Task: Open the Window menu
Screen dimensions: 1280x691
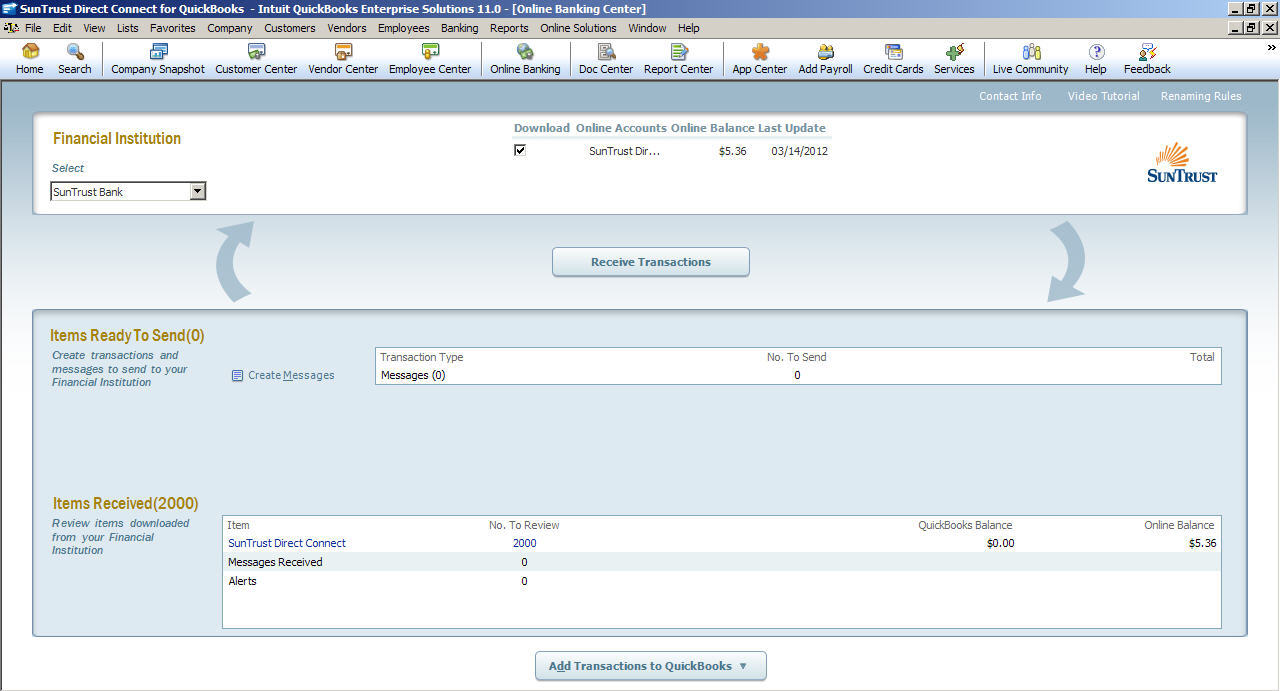Action: point(647,28)
